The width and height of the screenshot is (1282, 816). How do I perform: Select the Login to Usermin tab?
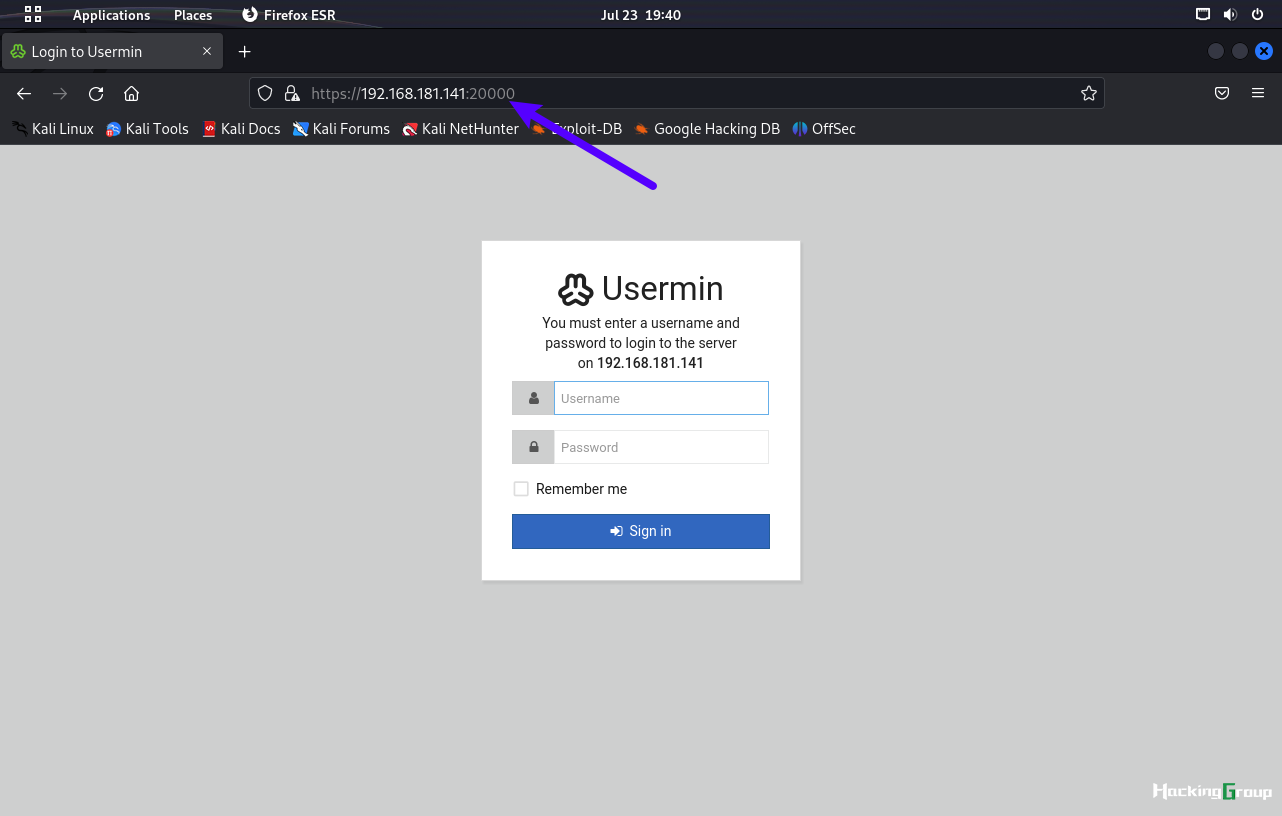coord(111,52)
